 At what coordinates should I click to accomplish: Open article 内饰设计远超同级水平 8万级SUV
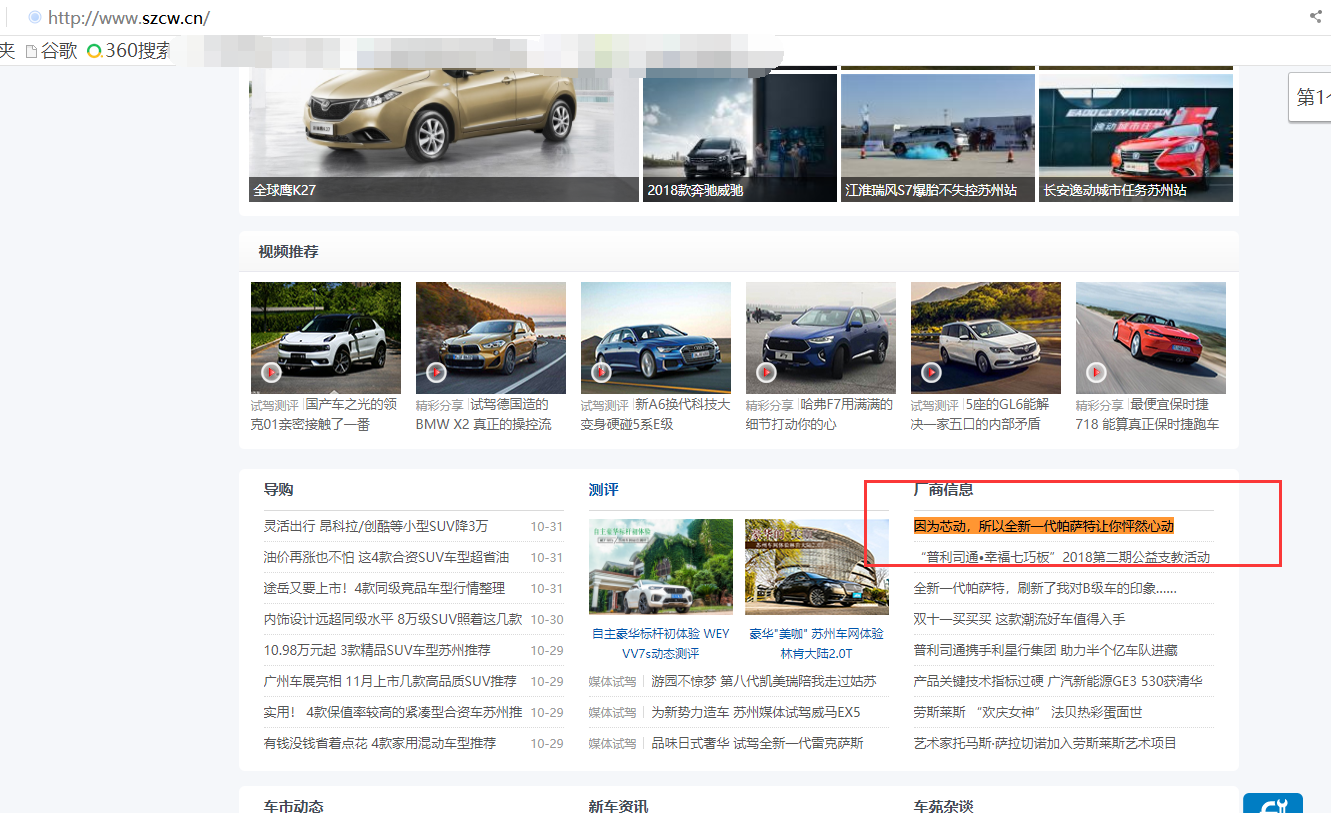pyautogui.click(x=393, y=619)
